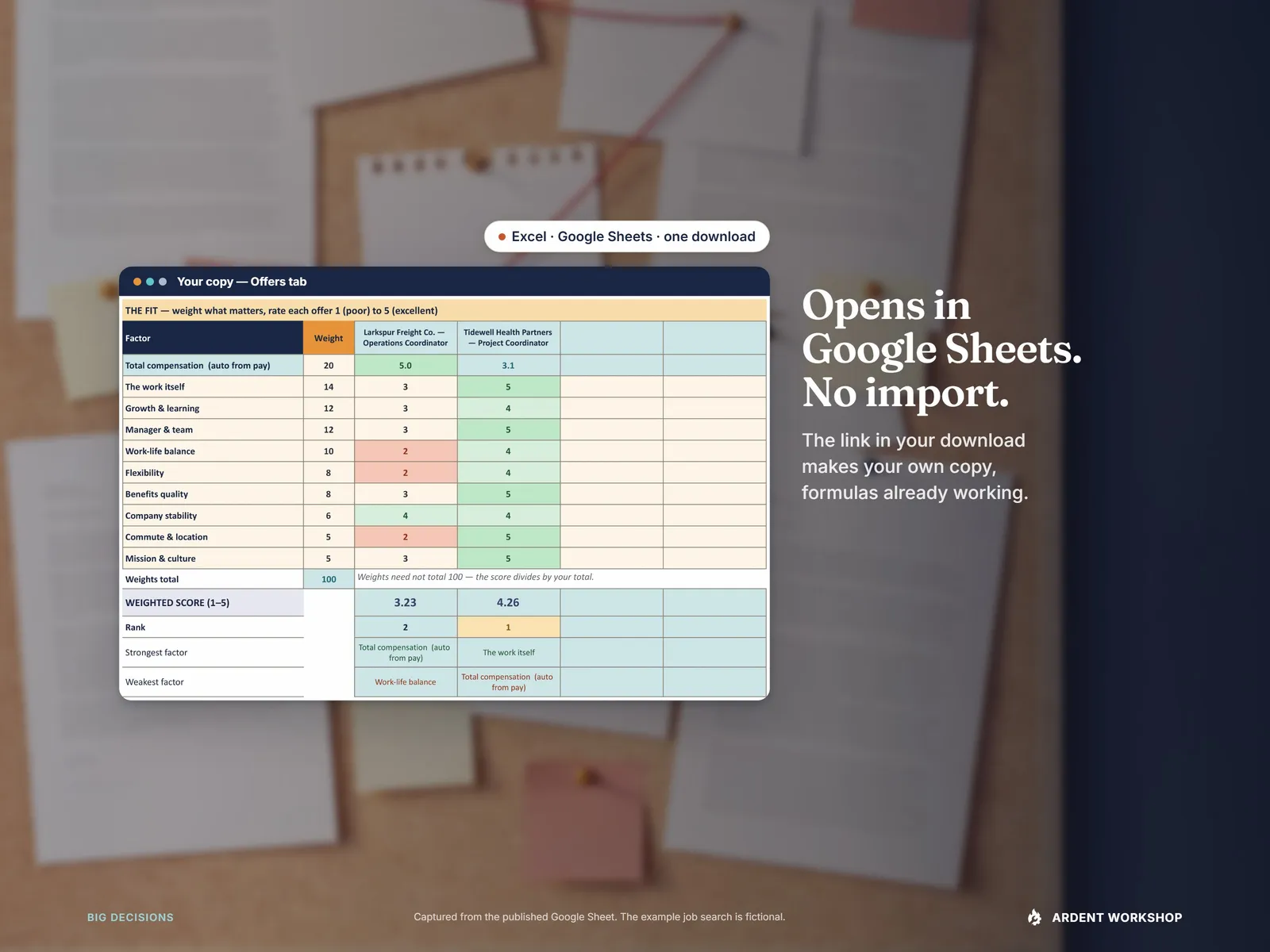Click the gray dot in the window title bar
This screenshot has width=1270, height=952.
point(163,282)
